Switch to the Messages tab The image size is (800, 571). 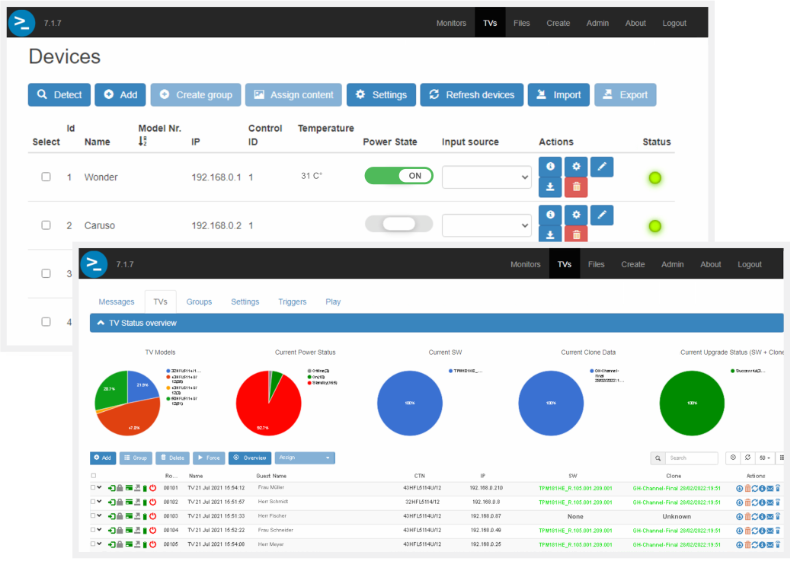[116, 302]
